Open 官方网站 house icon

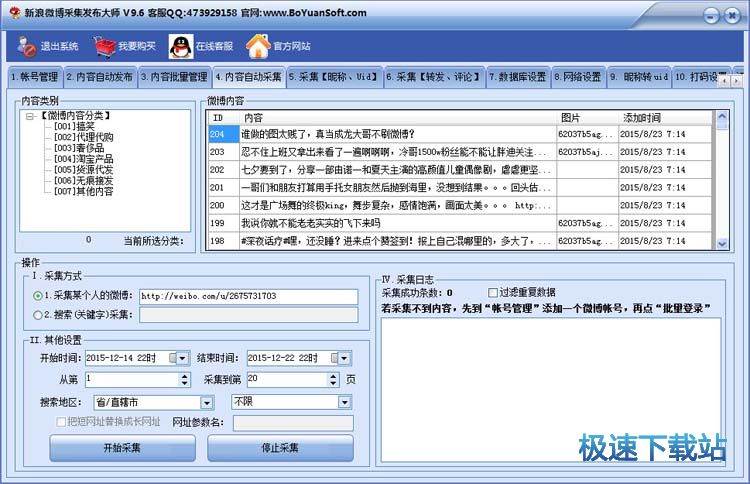258,46
